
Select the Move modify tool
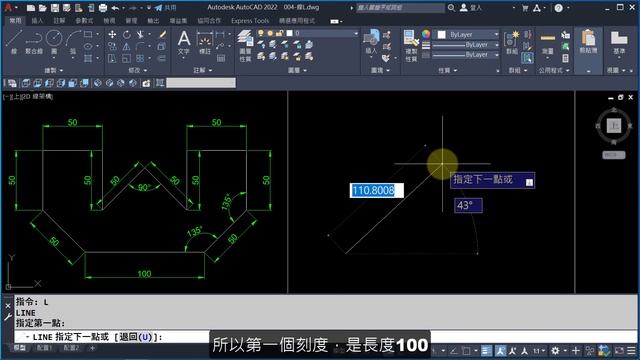(112, 35)
